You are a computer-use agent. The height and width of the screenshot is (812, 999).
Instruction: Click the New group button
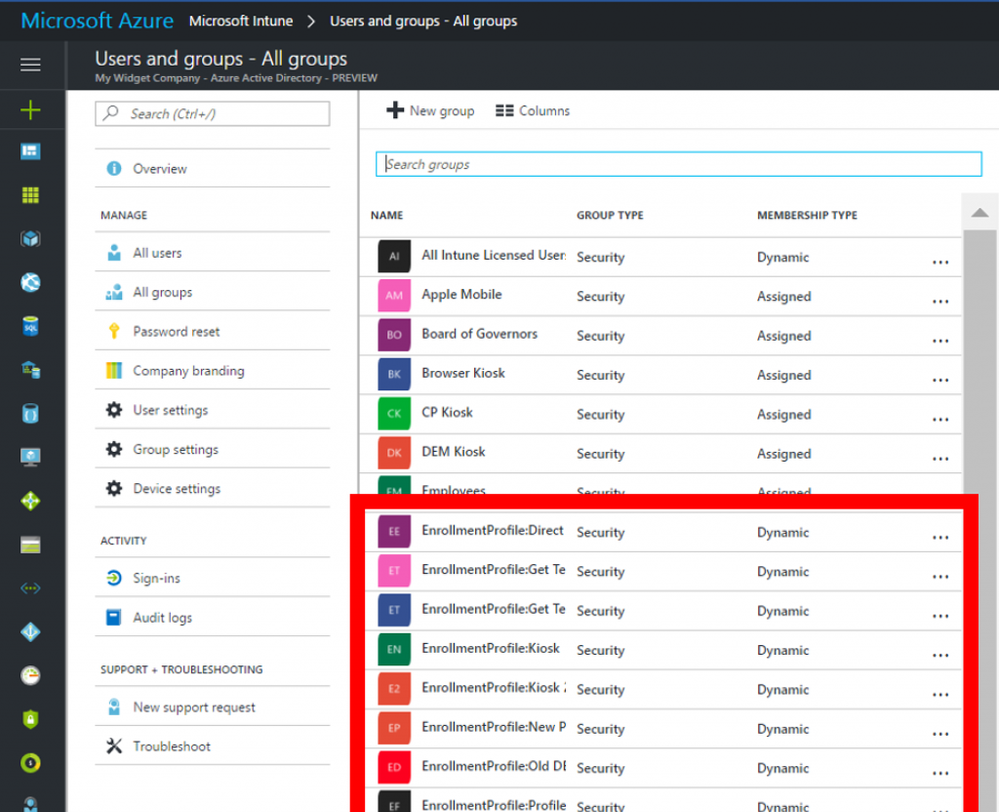pos(430,110)
